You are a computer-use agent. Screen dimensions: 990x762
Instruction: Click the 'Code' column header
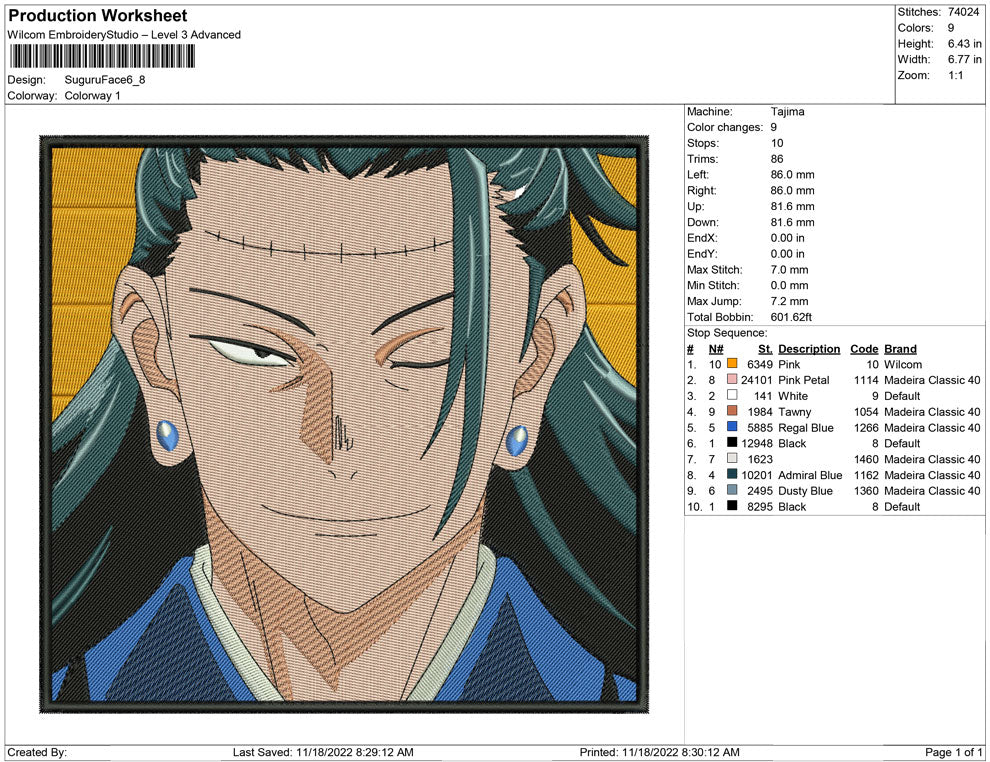pyautogui.click(x=864, y=348)
